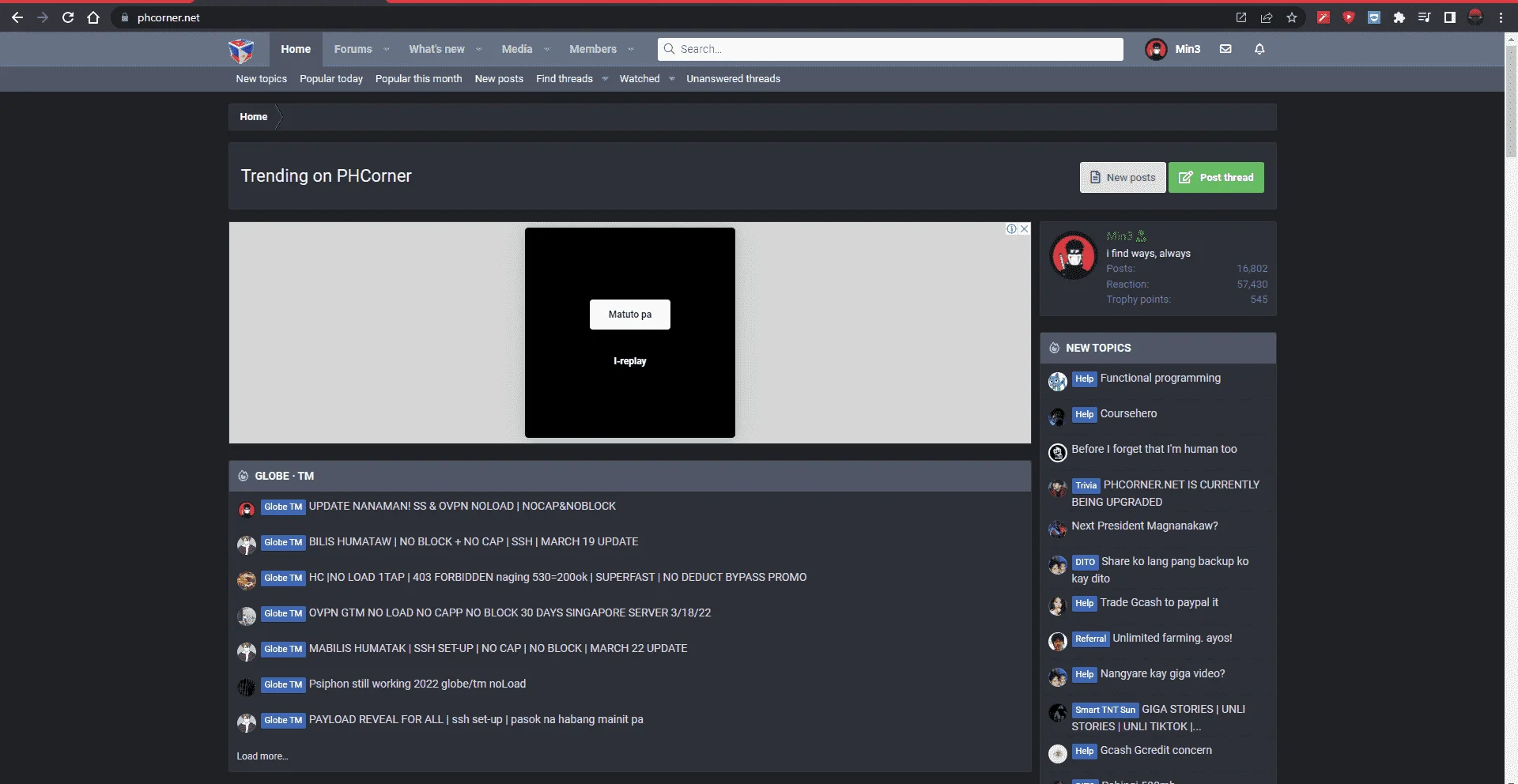Select the Home tab
1518x784 pixels.
[x=296, y=49]
